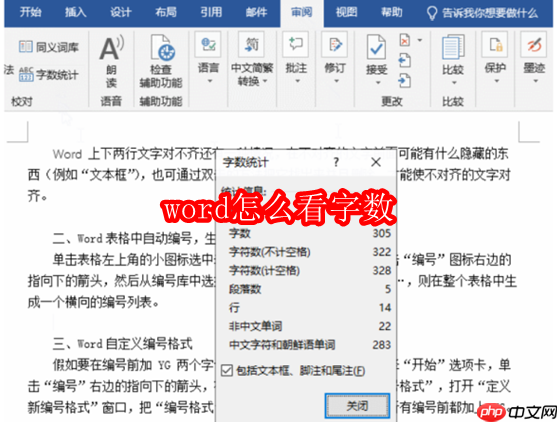Select the 审阅 review tab

coord(301,12)
